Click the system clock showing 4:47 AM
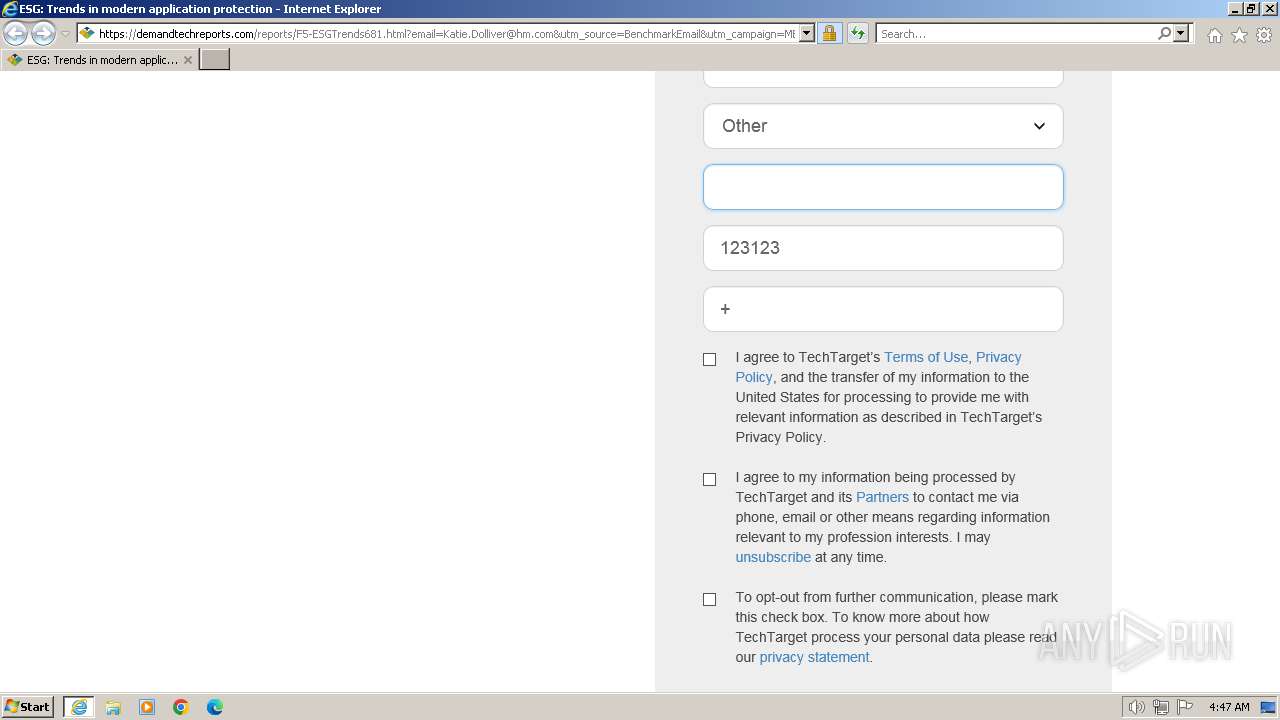Screen dimensions: 1280x720 coord(1229,707)
